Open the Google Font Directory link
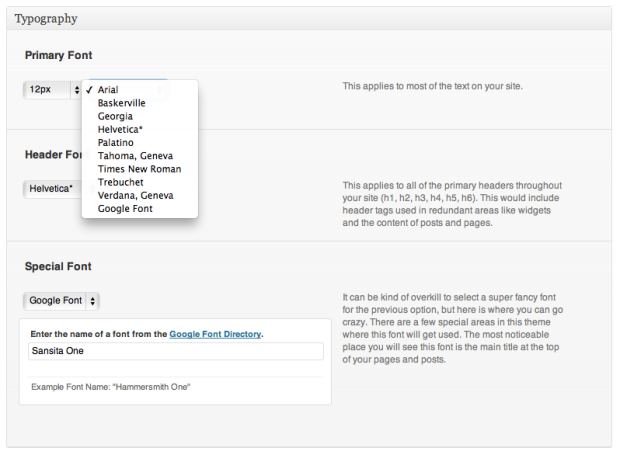This screenshot has width=620, height=455. coord(215,333)
